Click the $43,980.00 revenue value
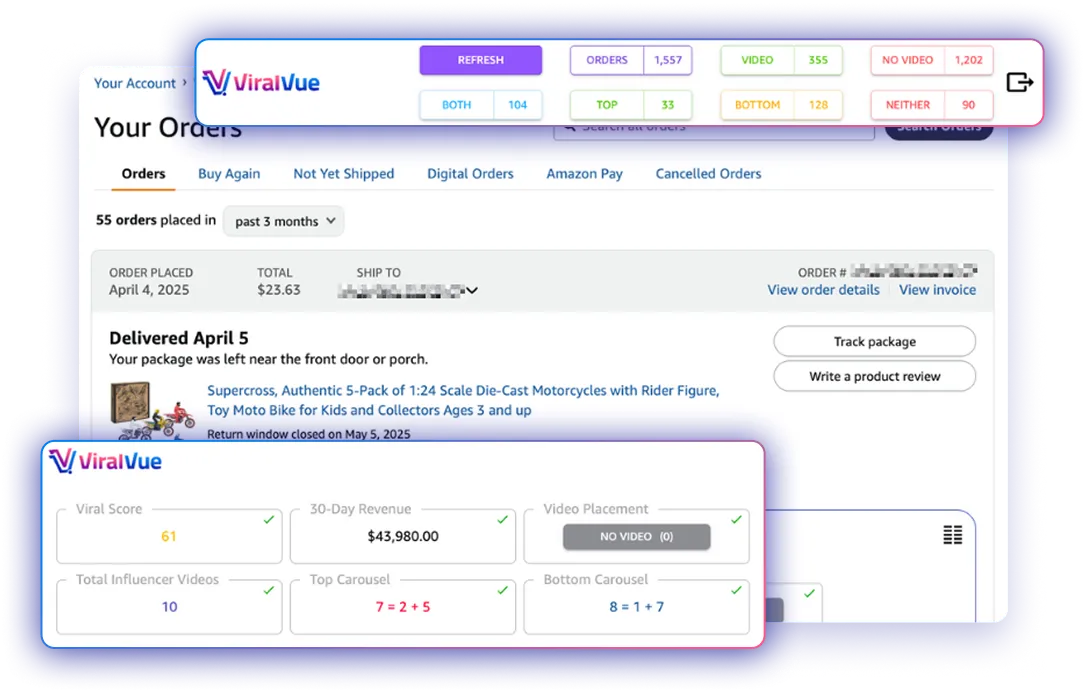The width and height of the screenshot is (1086, 693). pyautogui.click(x=403, y=537)
